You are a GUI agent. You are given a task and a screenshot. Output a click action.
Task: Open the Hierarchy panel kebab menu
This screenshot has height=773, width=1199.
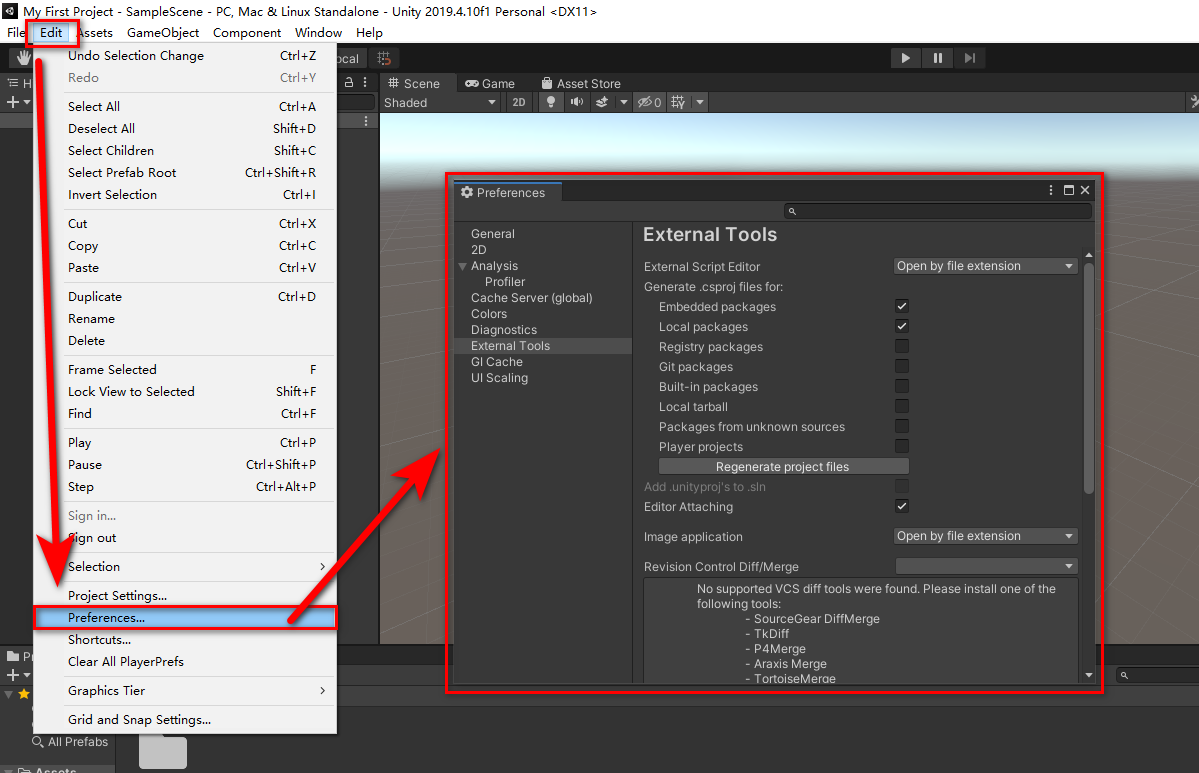click(365, 83)
